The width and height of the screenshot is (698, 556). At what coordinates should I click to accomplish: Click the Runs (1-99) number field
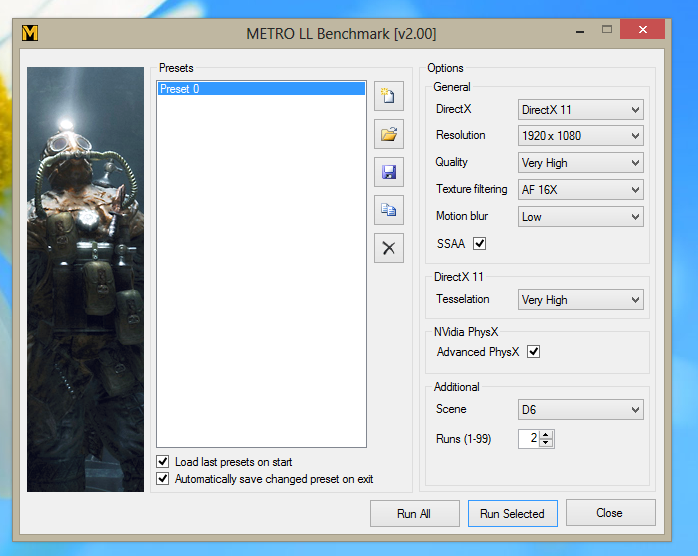click(x=529, y=438)
